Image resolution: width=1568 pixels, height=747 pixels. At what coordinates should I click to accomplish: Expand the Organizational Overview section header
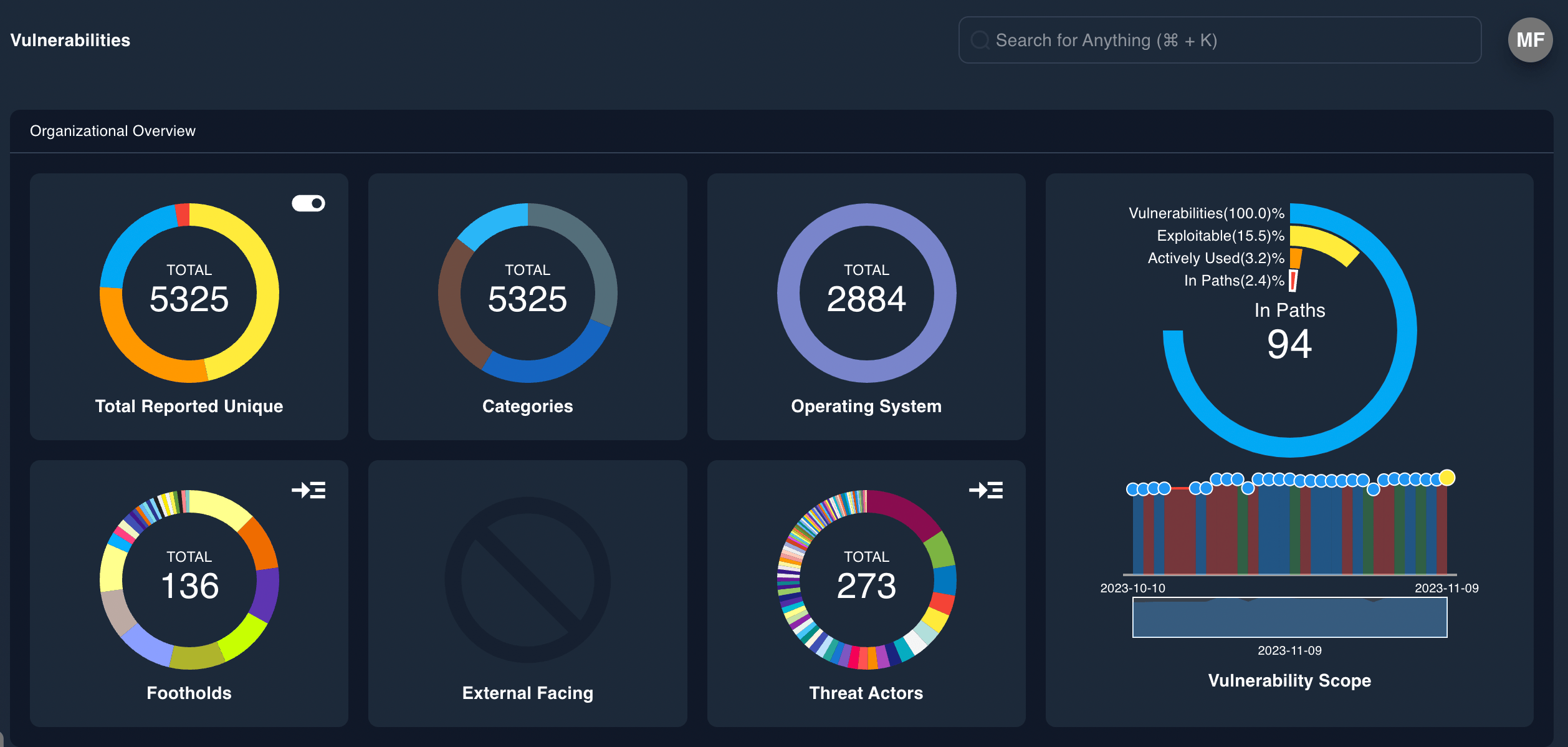(113, 131)
